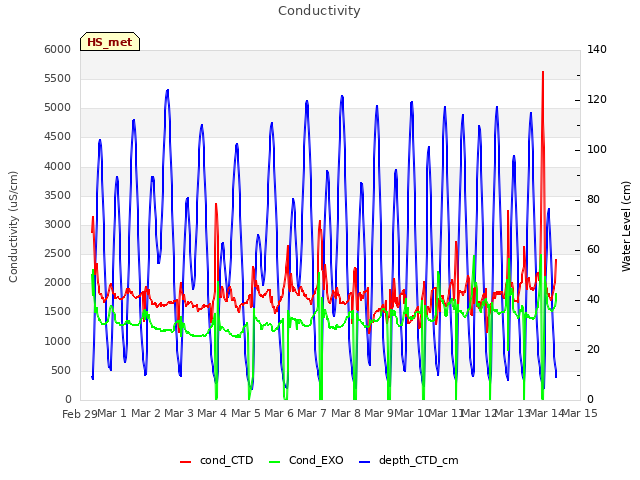Click the 5000 conductivity axis tick label

(x=58, y=108)
